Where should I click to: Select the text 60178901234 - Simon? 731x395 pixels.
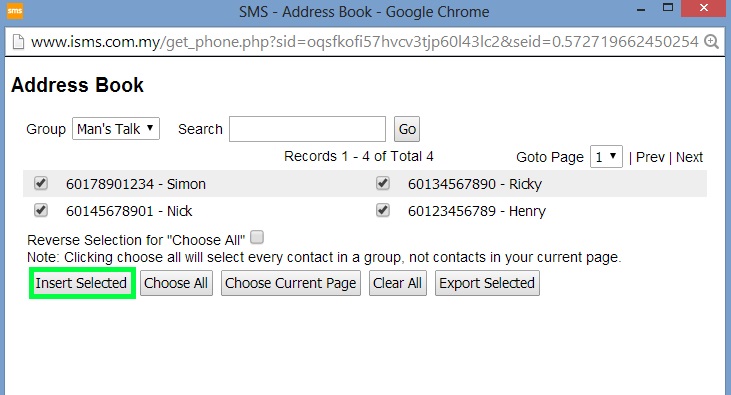[x=136, y=184]
